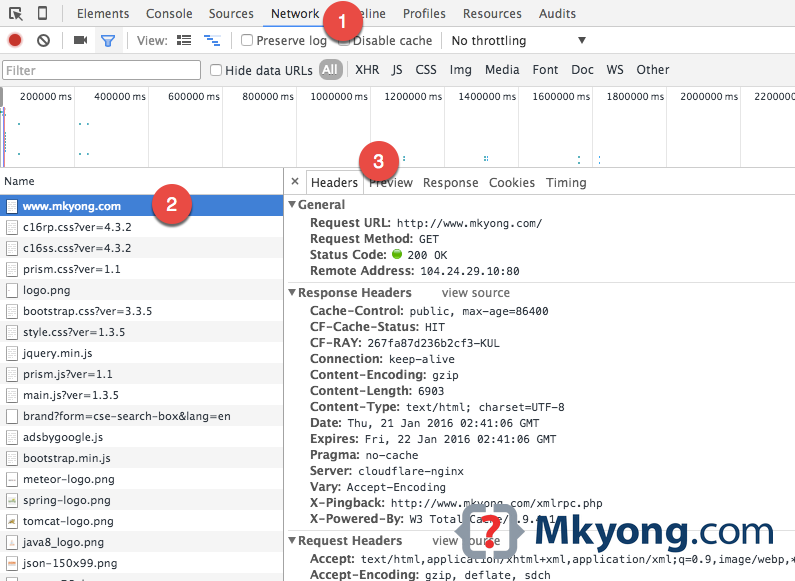Check the Hide data URLs checkbox

(x=216, y=70)
